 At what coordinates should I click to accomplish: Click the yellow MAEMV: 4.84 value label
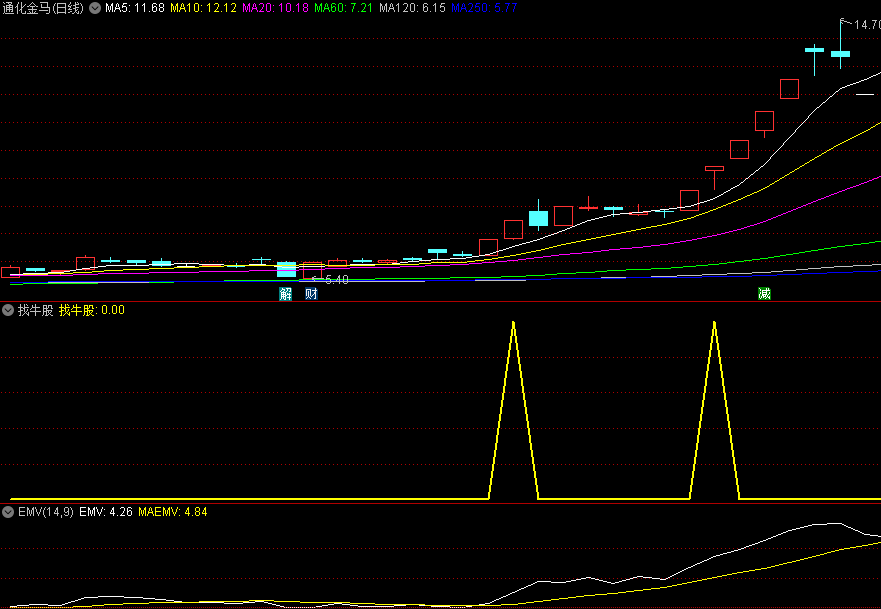pyautogui.click(x=173, y=512)
